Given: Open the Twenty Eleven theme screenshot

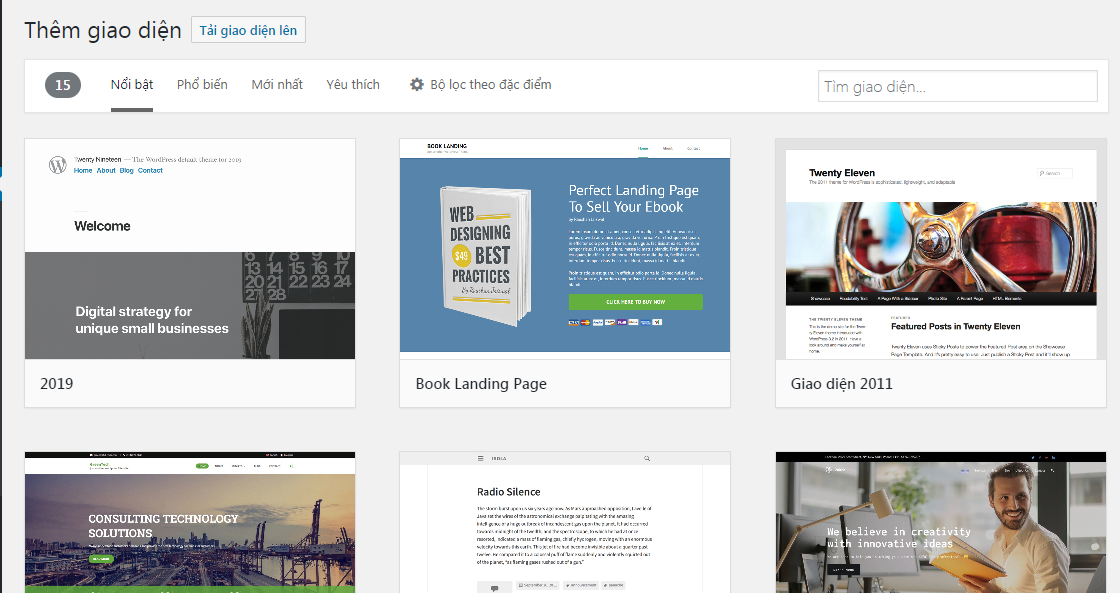Looking at the screenshot, I should (941, 249).
